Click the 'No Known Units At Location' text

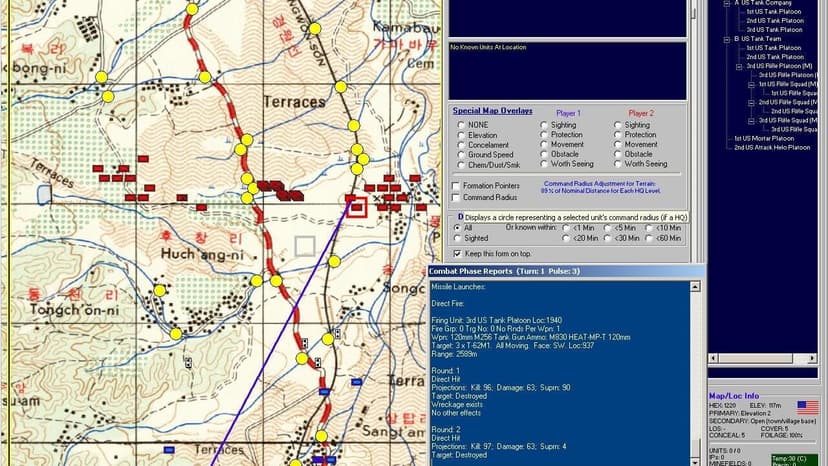pyautogui.click(x=488, y=48)
